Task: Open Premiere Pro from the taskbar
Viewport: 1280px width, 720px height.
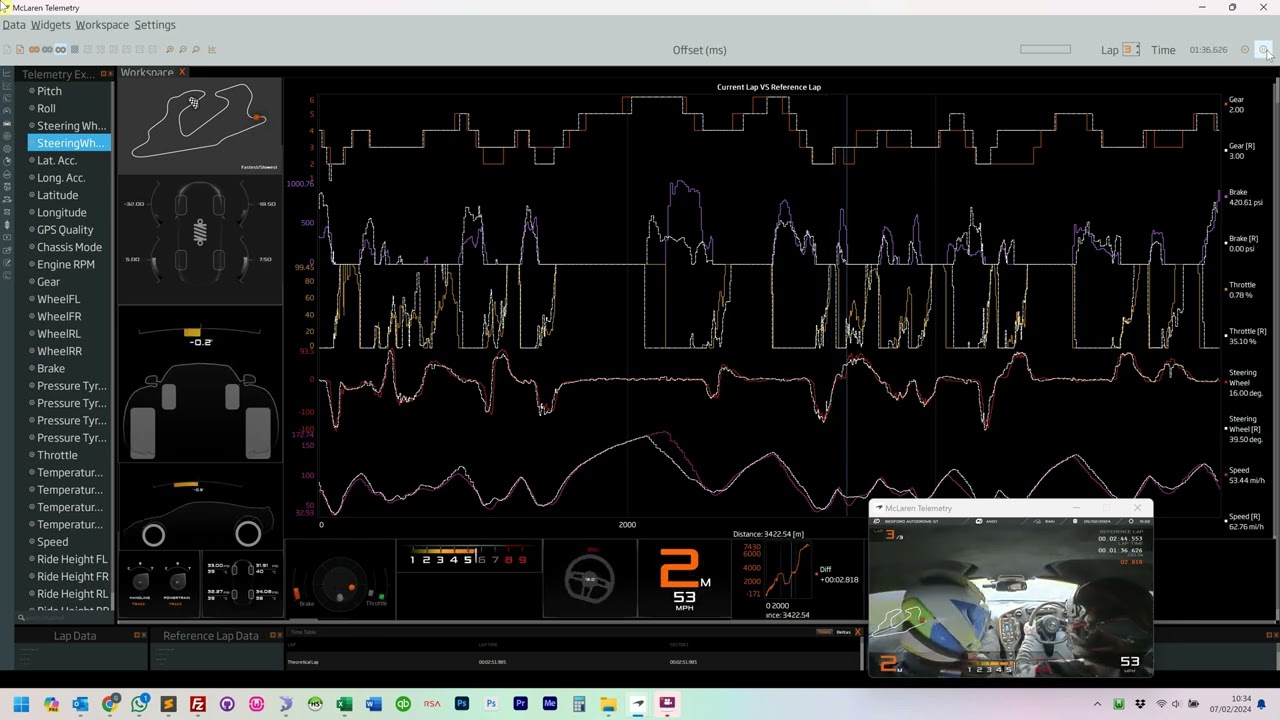Action: (520, 704)
